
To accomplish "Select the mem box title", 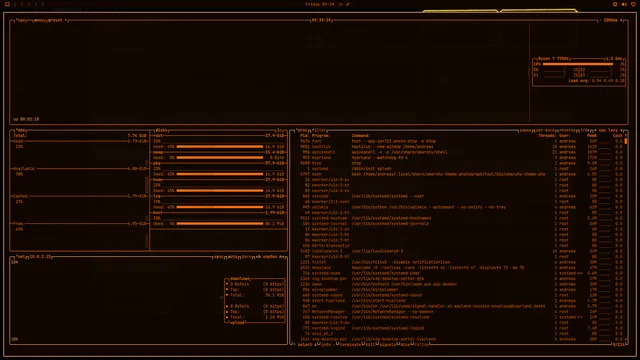I will pos(21,130).
